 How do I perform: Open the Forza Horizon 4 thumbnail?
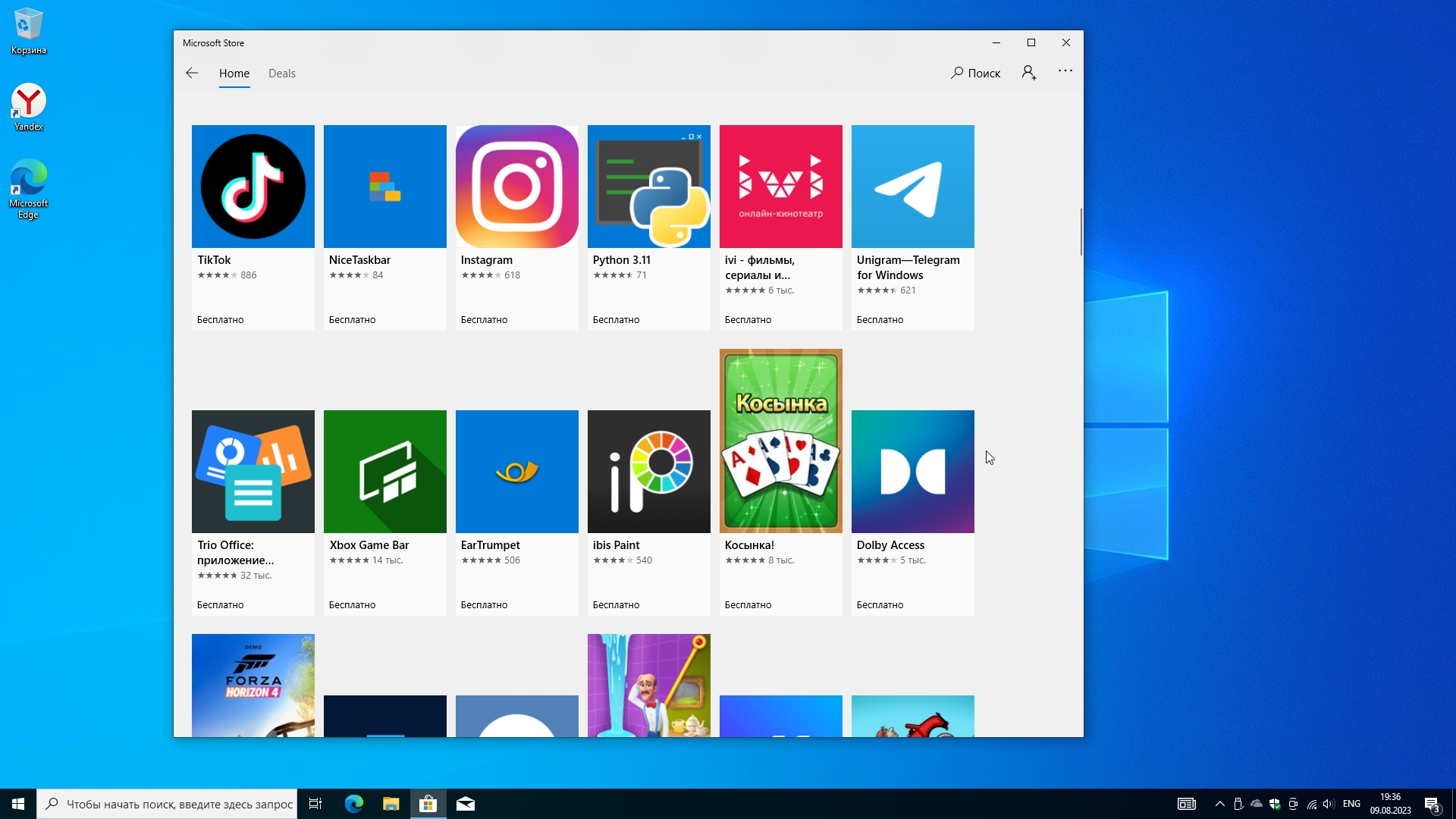(253, 685)
